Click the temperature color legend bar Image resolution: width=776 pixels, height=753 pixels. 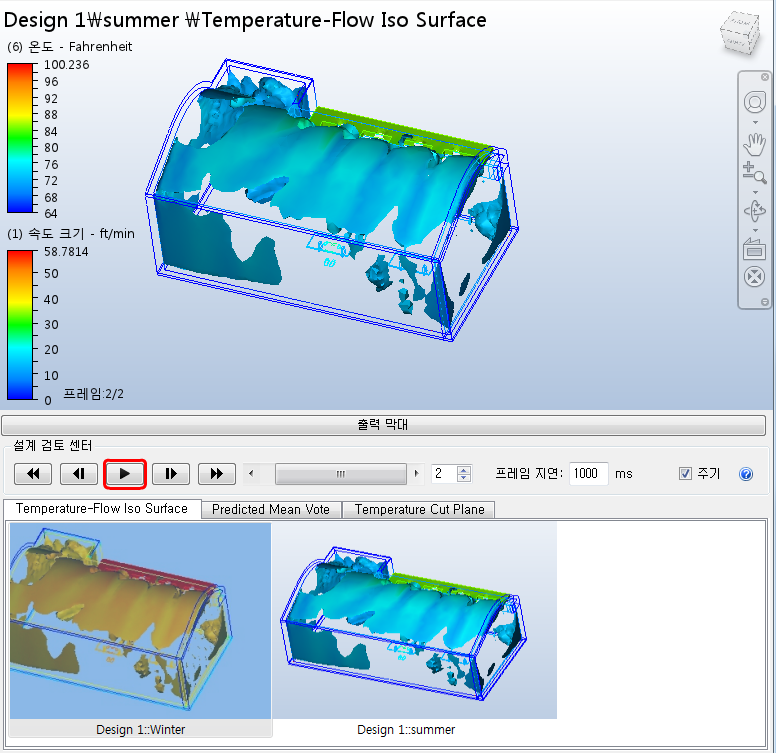(x=20, y=138)
